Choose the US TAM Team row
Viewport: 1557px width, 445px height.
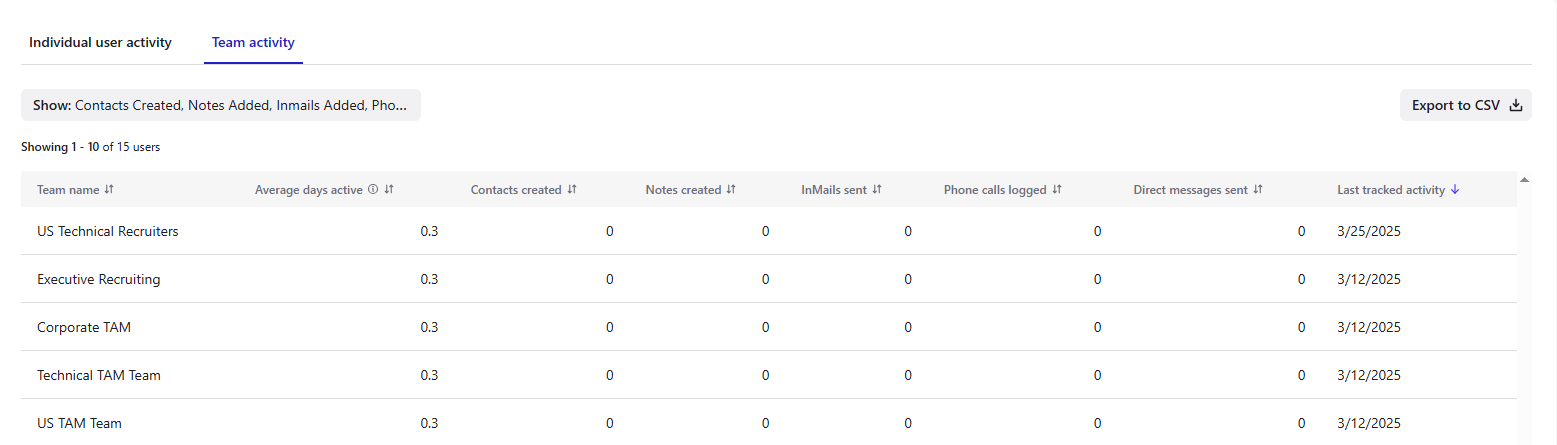click(769, 422)
